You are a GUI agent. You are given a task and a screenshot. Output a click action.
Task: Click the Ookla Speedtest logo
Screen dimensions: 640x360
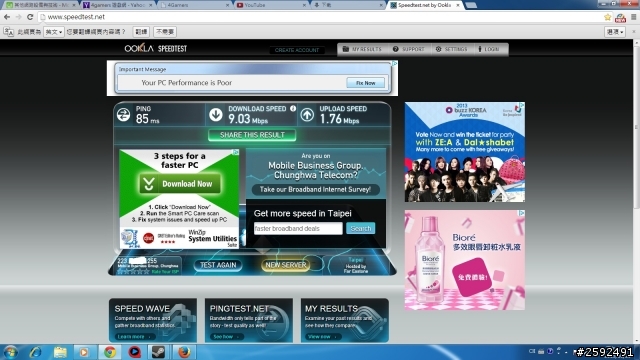156,49
